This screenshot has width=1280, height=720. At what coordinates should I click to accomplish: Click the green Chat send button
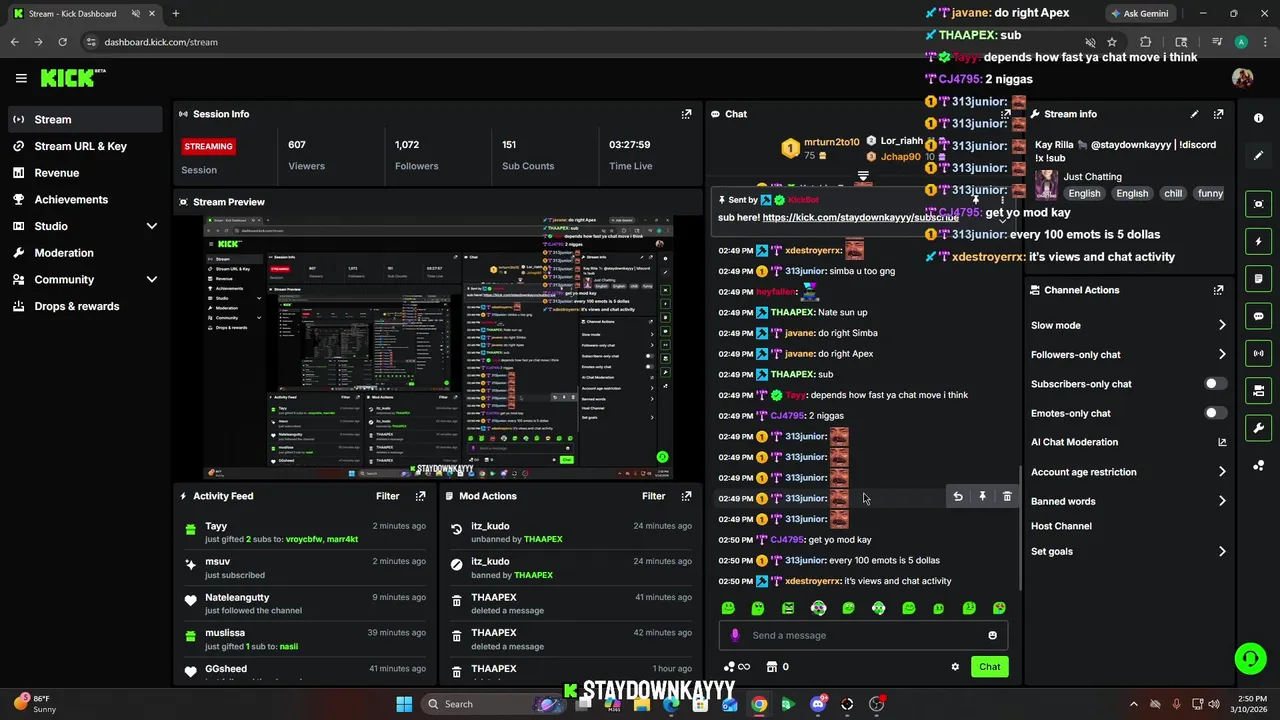point(989,667)
